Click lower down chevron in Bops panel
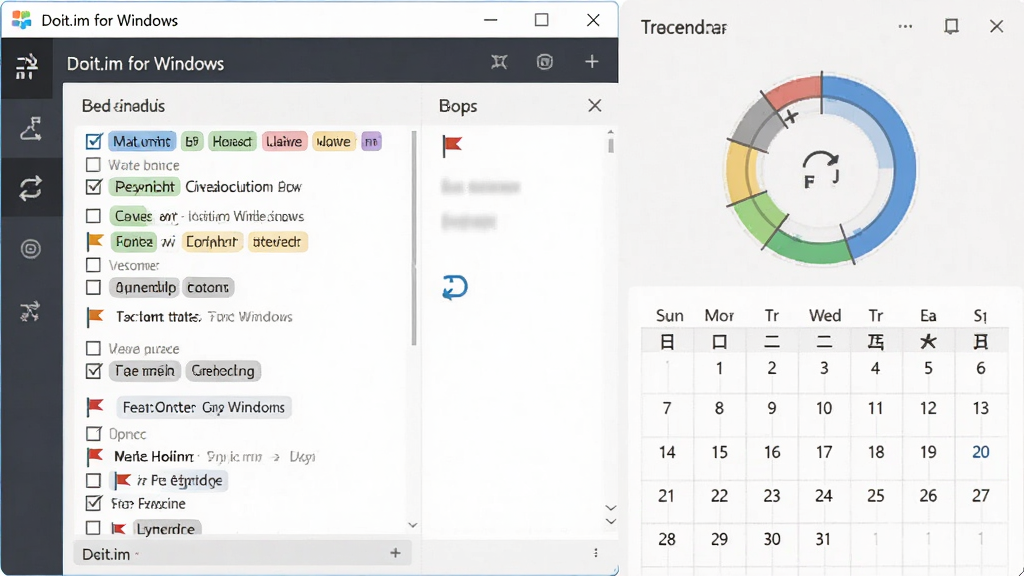1024x576 pixels. [611, 521]
